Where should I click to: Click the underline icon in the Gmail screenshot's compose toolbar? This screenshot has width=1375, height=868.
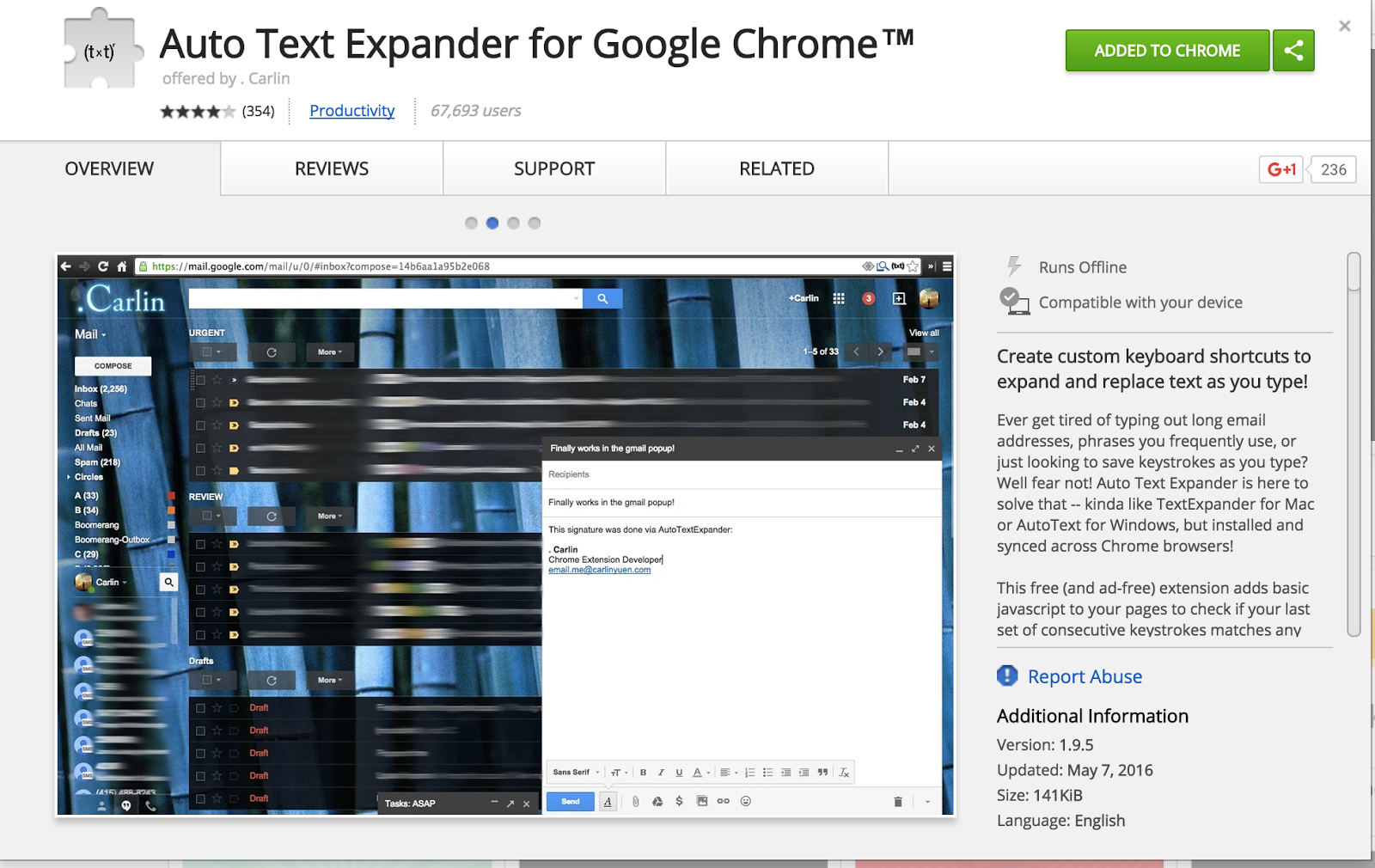(x=679, y=773)
